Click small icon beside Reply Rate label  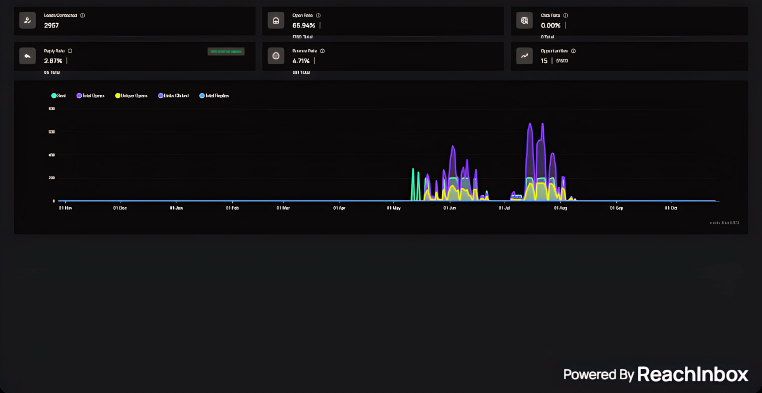[70, 51]
